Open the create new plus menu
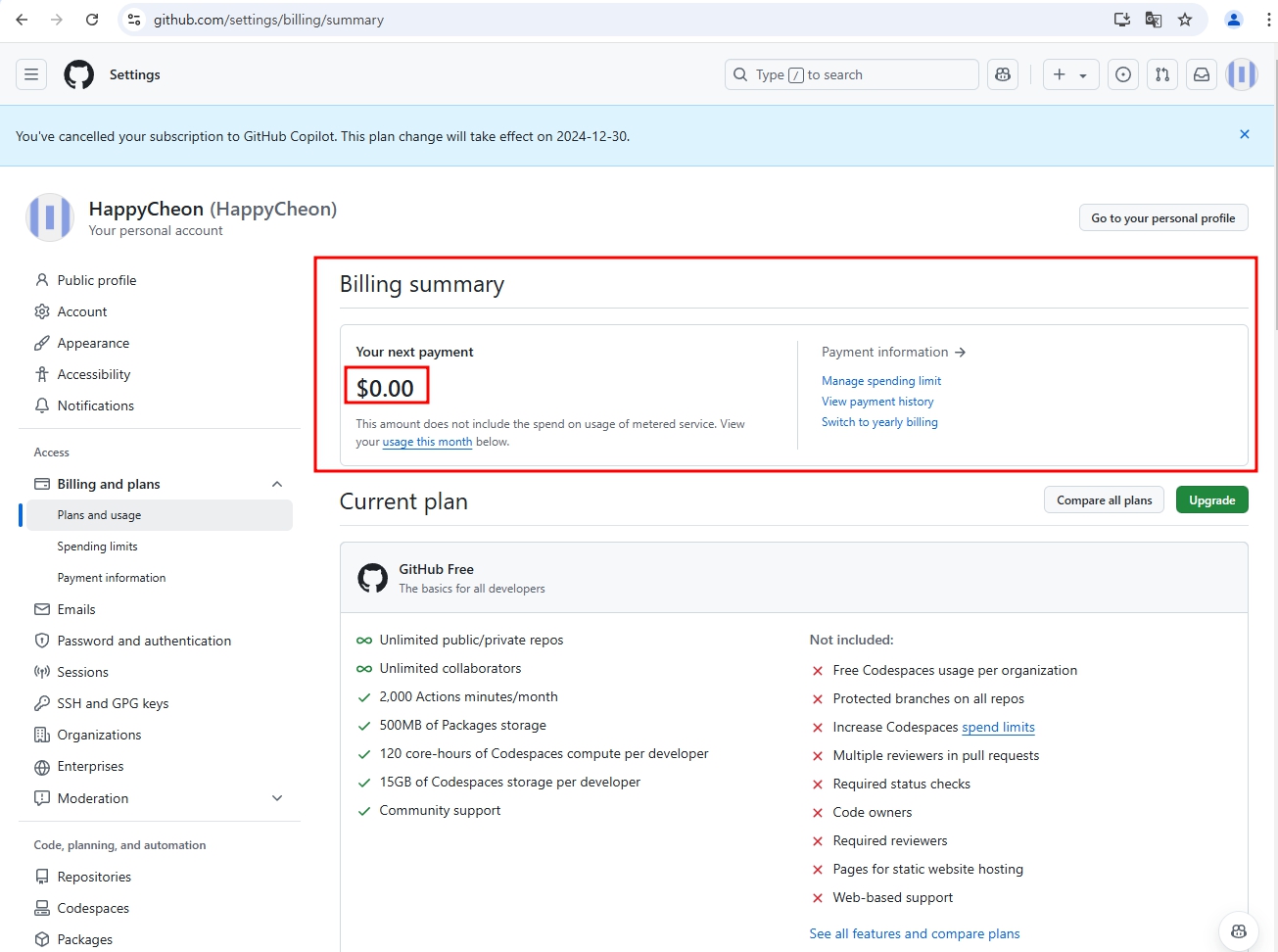1278x952 pixels. tap(1070, 74)
